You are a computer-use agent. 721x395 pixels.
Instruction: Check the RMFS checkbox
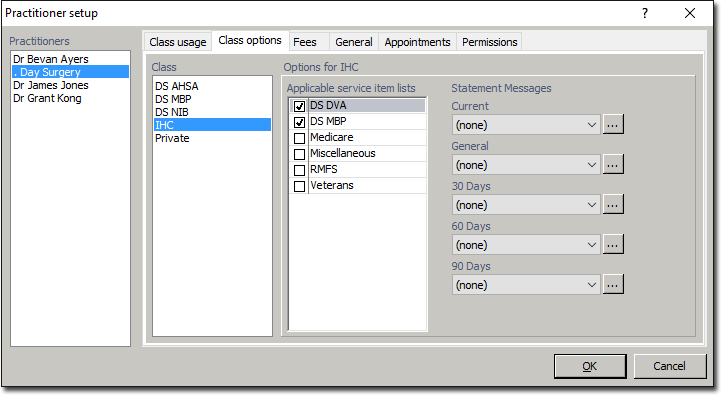(299, 170)
